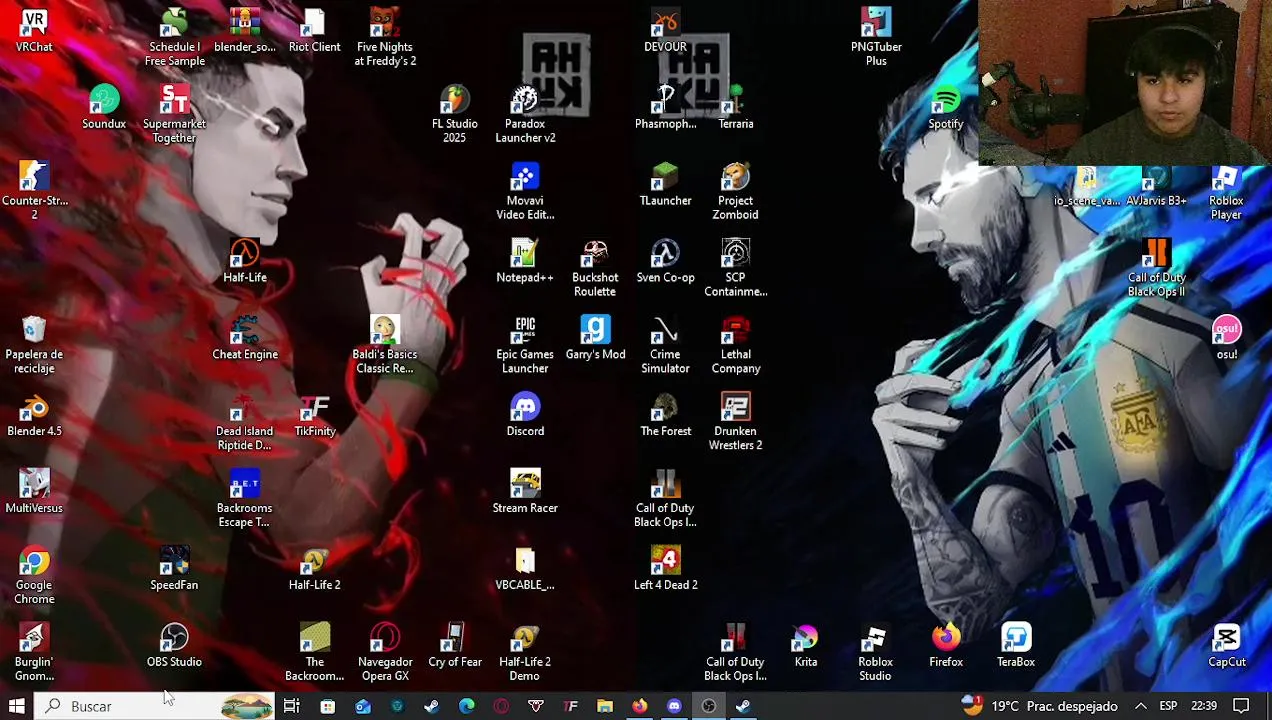This screenshot has width=1272, height=720.
Task: Open the Terraria desktop icon
Action: click(735, 108)
